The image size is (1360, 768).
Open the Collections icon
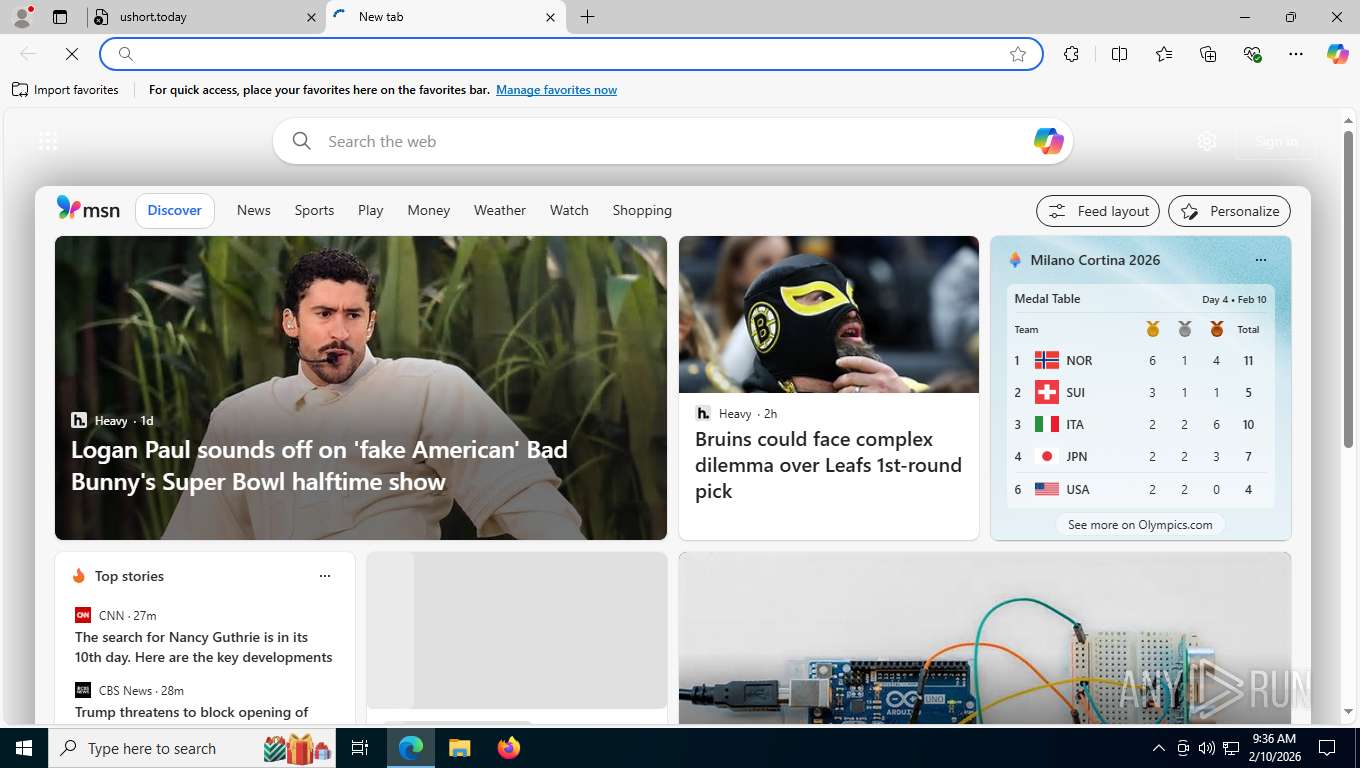[1208, 54]
